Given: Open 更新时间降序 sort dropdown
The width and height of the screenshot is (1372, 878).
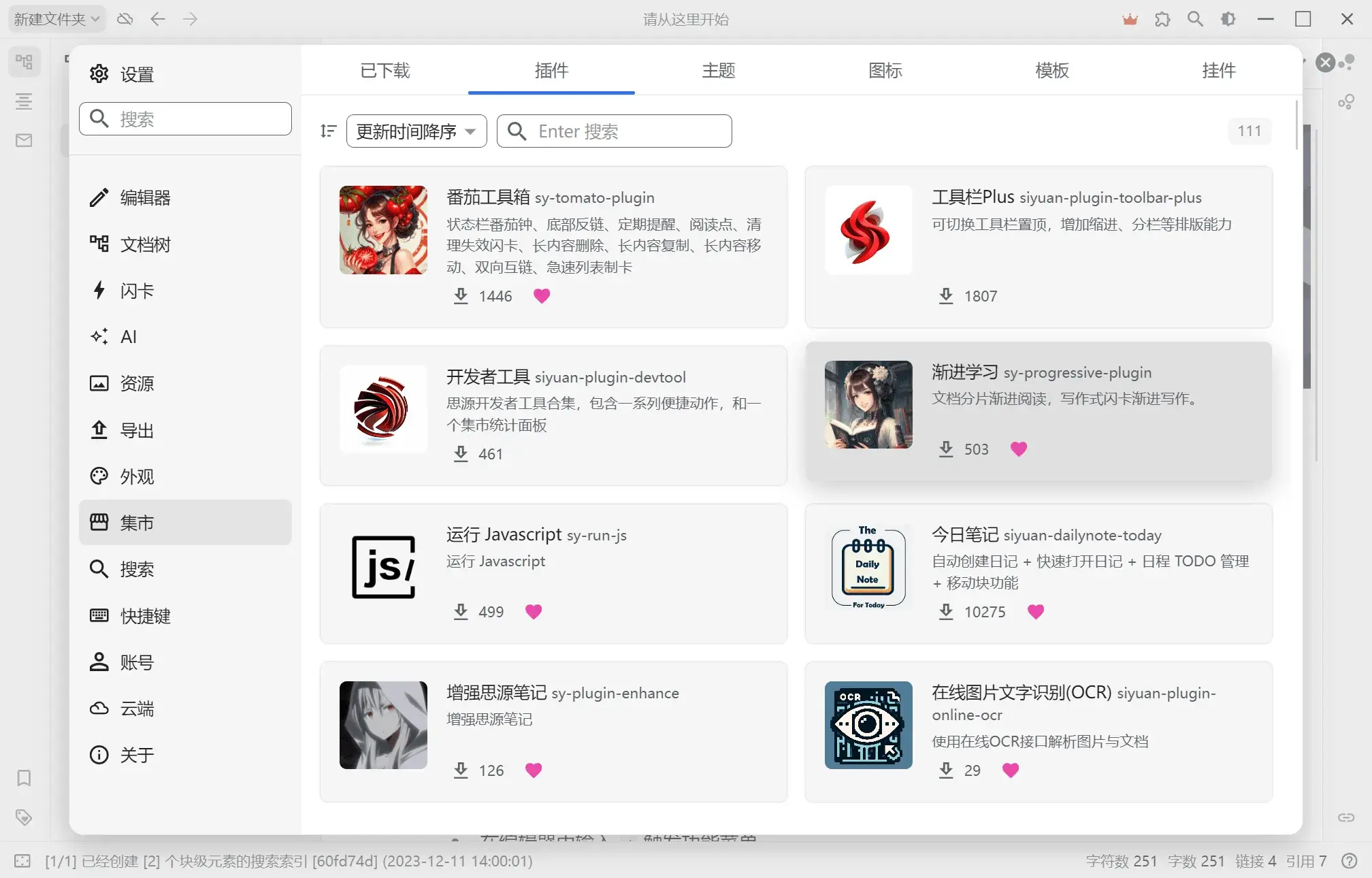Looking at the screenshot, I should click(416, 131).
